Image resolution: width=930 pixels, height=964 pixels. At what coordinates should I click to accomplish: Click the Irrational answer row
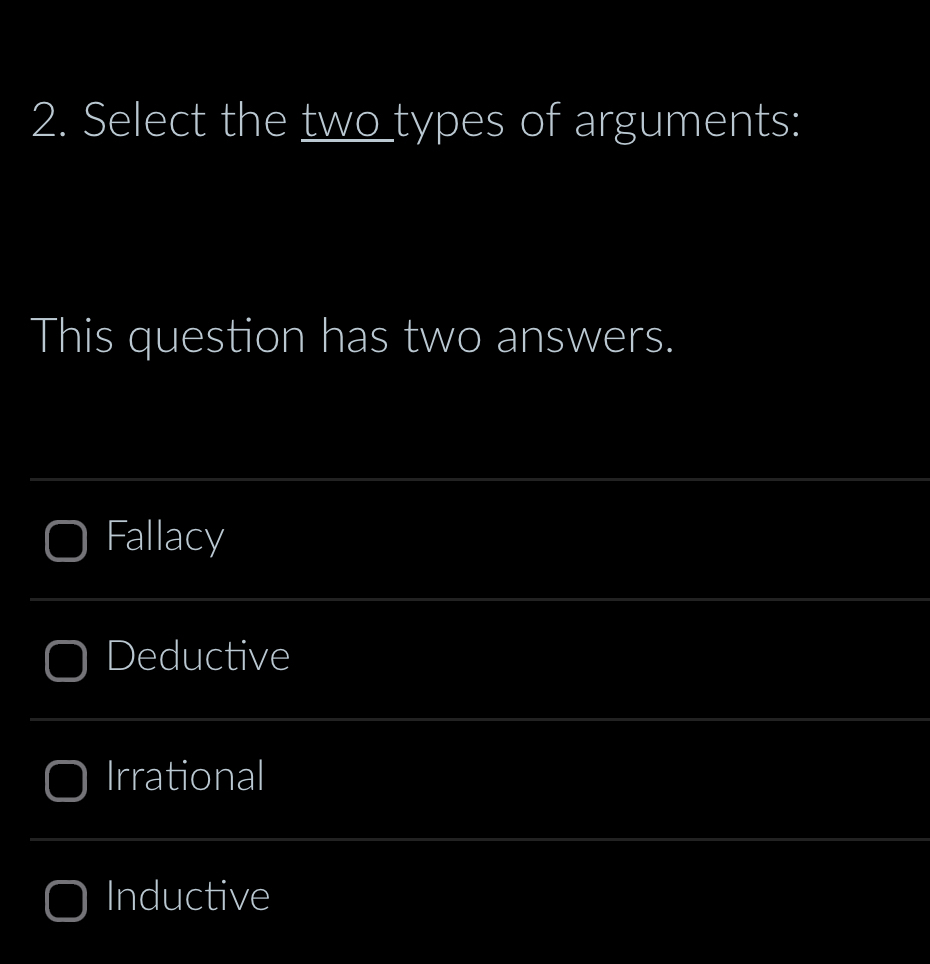click(x=465, y=780)
